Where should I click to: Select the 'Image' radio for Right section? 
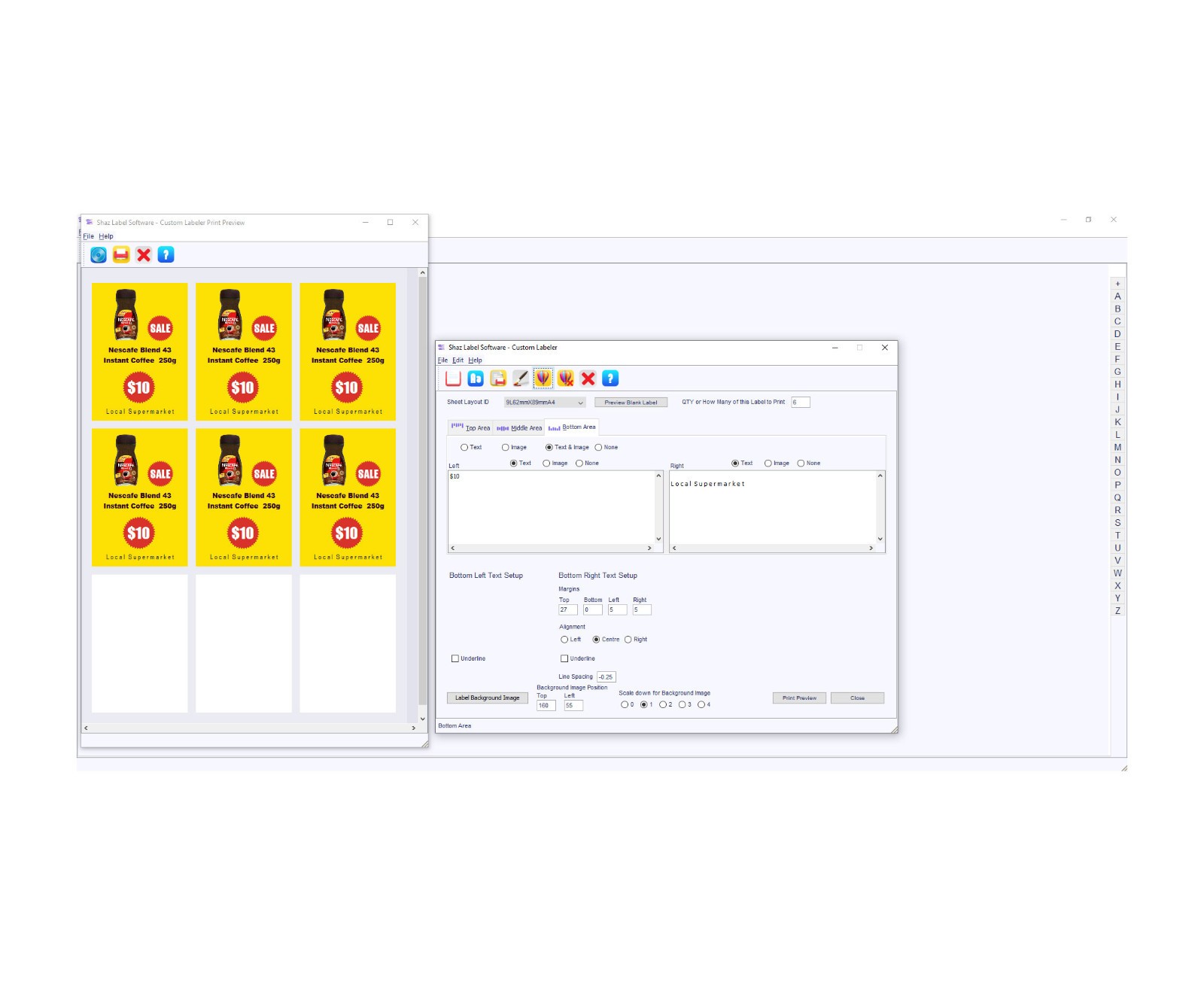(x=768, y=464)
